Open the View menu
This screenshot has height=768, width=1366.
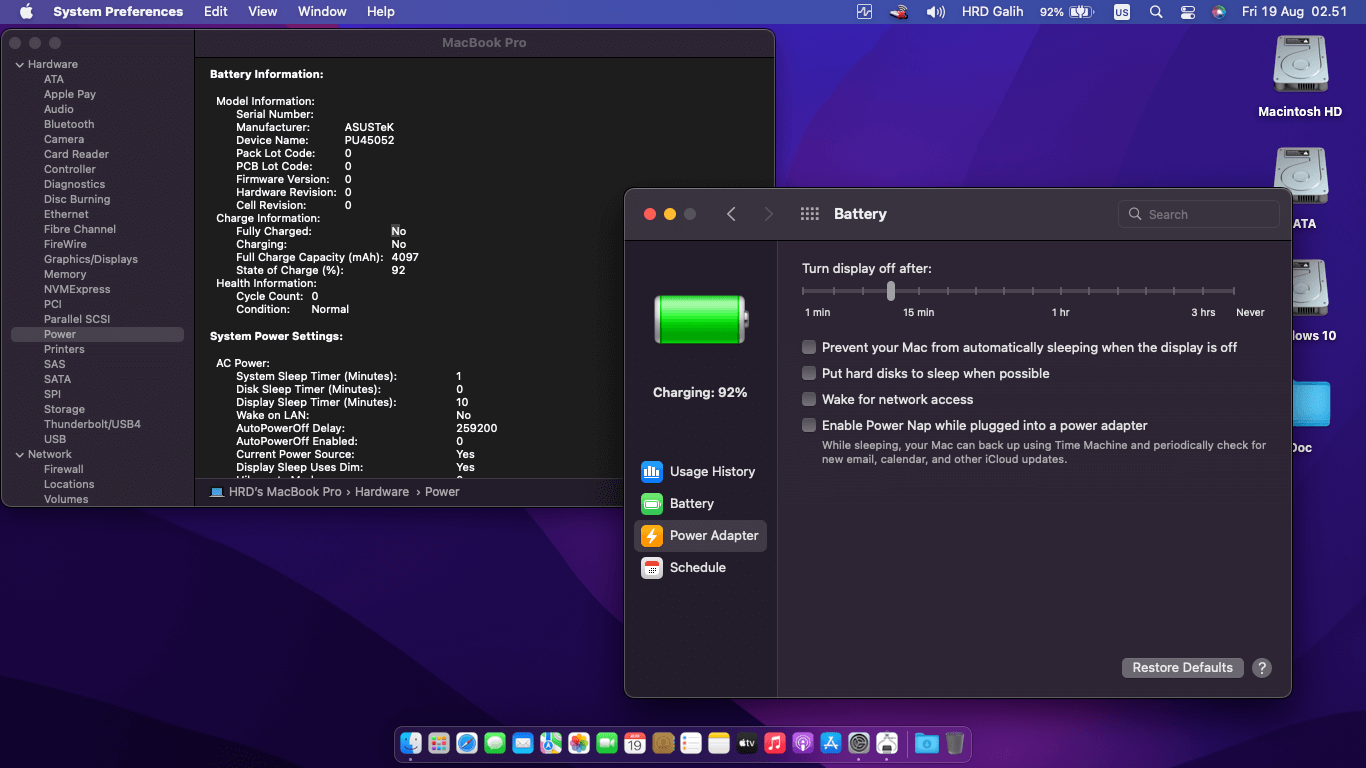[x=263, y=12]
